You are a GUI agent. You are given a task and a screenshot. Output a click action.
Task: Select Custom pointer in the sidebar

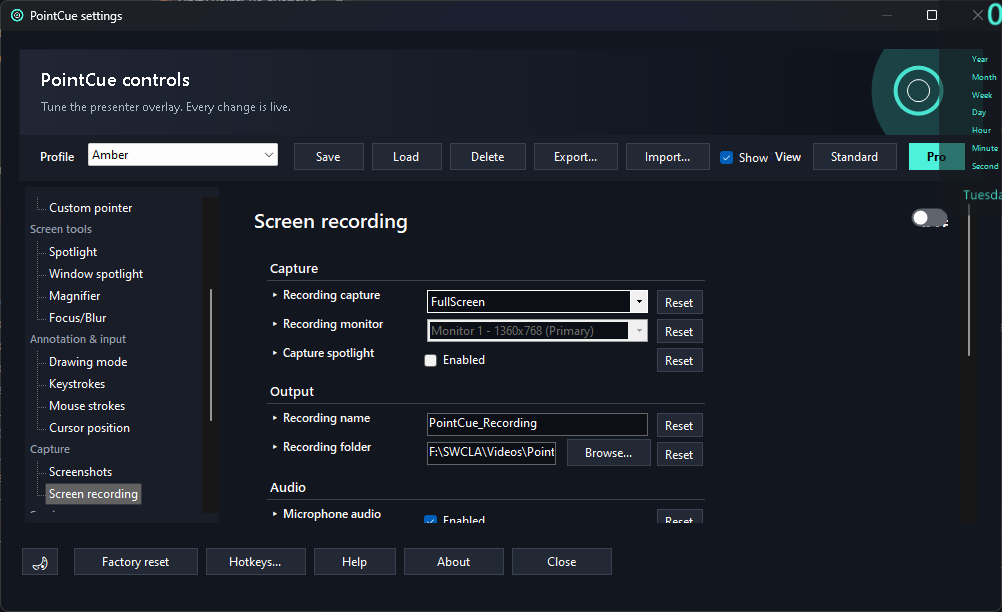pyautogui.click(x=91, y=208)
